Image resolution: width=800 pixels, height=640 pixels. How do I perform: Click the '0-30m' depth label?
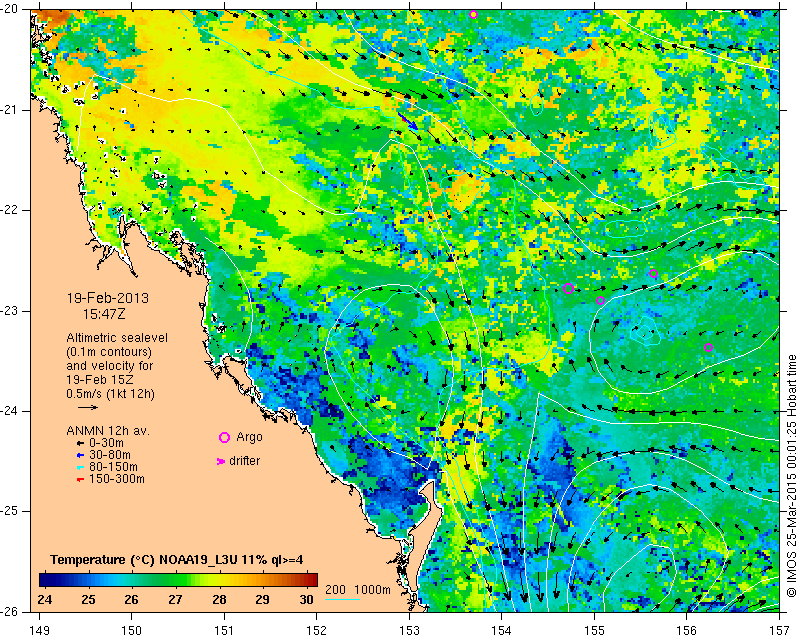pos(106,443)
